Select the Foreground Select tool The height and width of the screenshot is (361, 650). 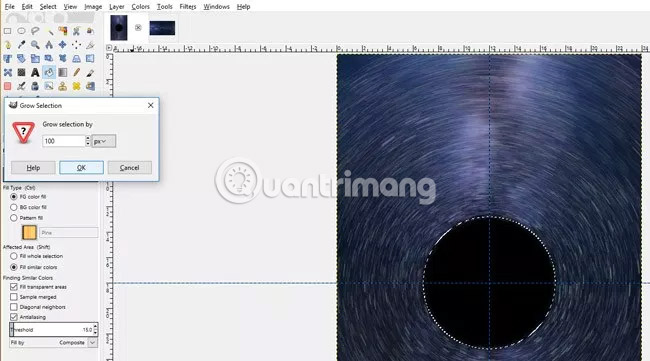click(90, 31)
